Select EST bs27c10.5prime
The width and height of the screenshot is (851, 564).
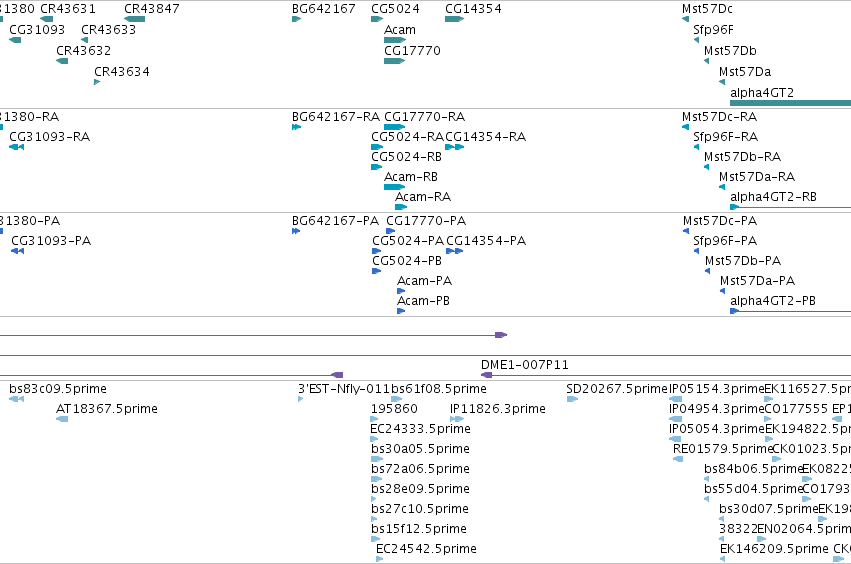click(x=420, y=510)
